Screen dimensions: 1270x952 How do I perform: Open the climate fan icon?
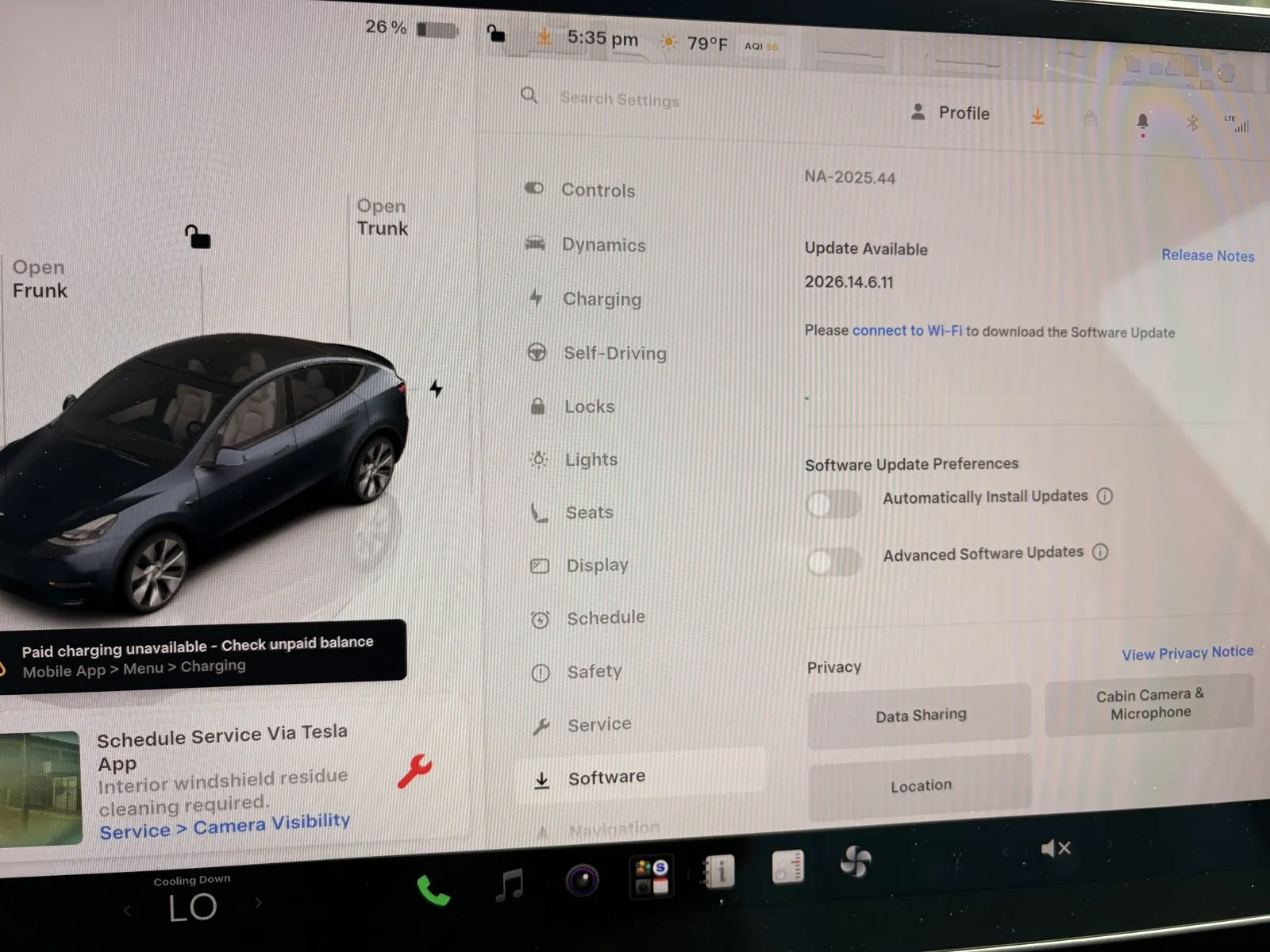[856, 861]
